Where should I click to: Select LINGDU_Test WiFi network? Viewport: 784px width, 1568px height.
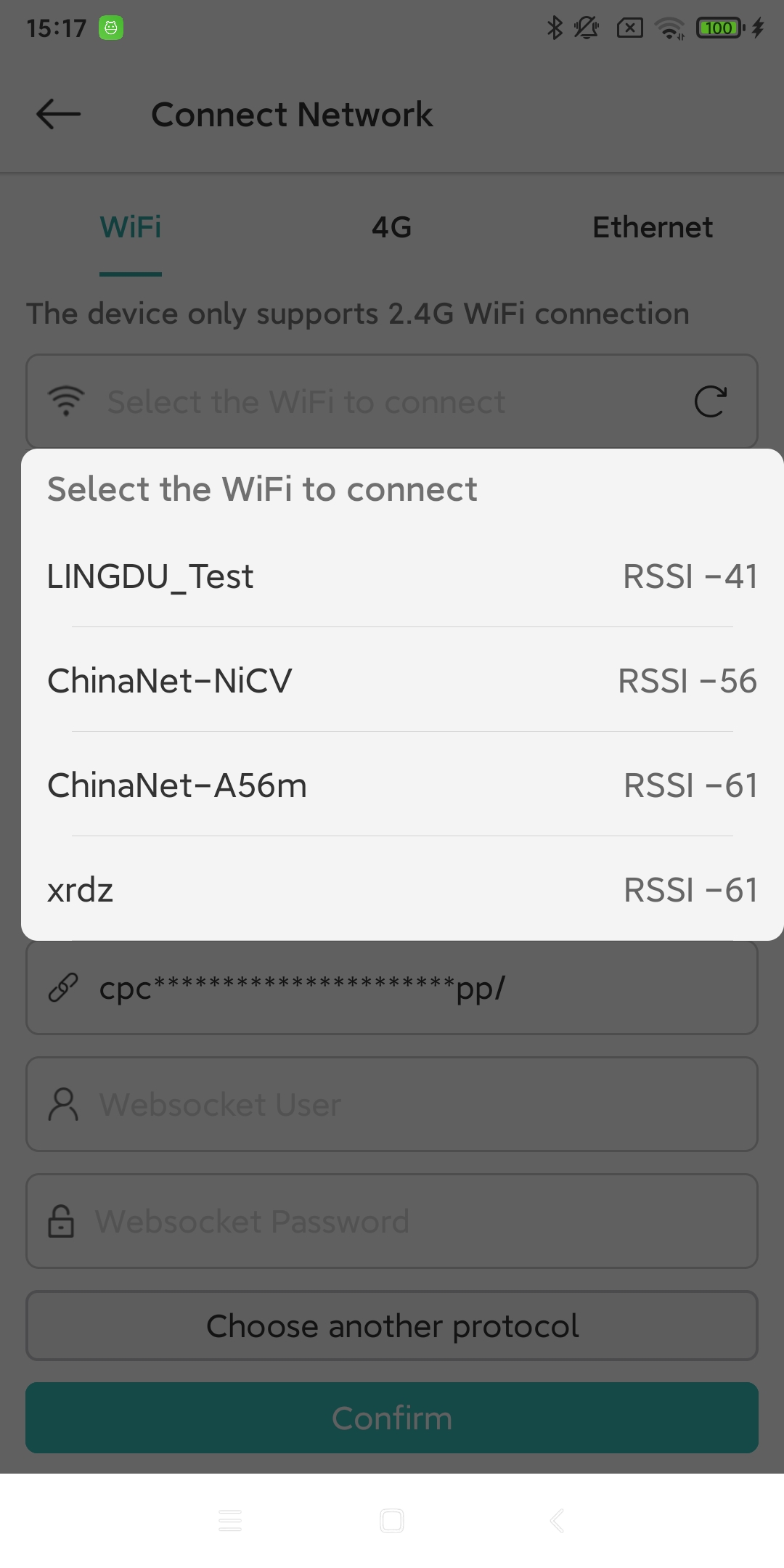(x=392, y=577)
